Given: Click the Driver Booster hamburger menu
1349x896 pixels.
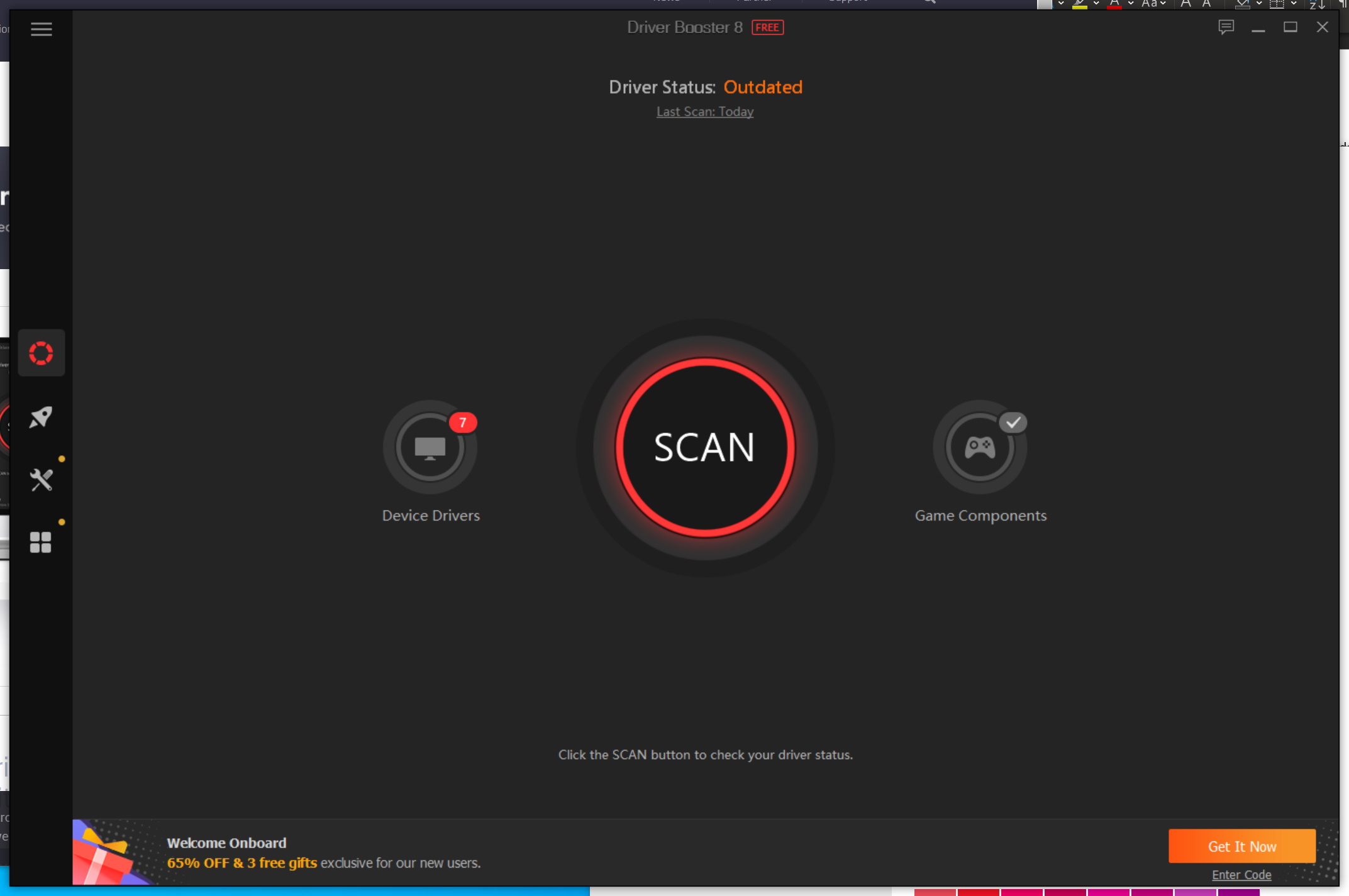Looking at the screenshot, I should (41, 28).
